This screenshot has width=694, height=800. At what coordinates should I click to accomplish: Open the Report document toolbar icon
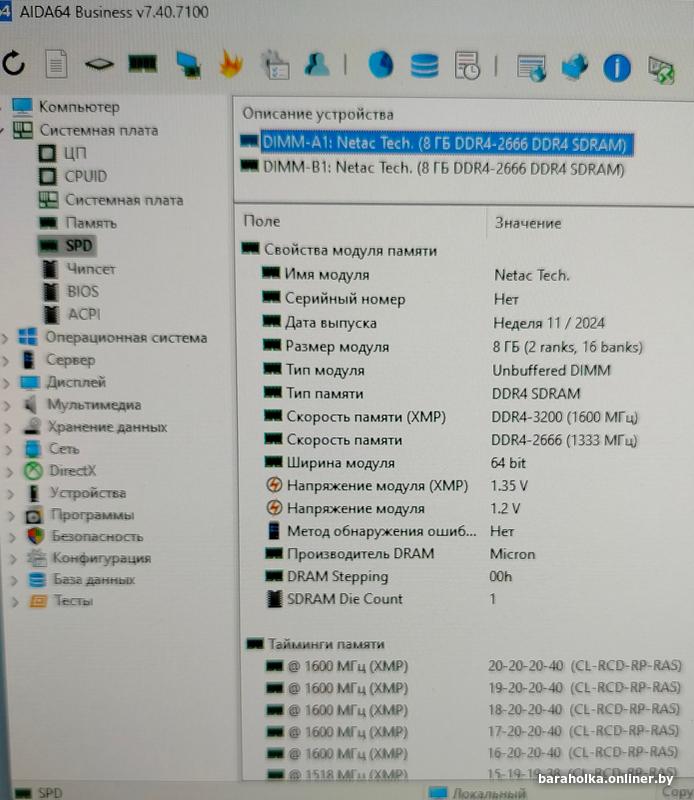pyautogui.click(x=56, y=64)
